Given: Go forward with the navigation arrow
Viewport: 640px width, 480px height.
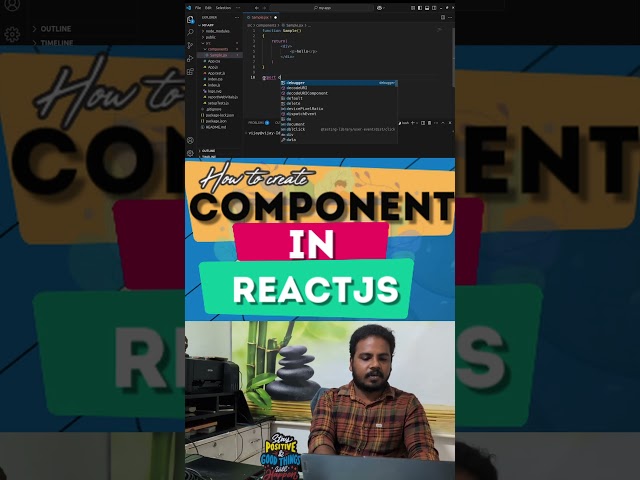Looking at the screenshot, I should (x=264, y=8).
